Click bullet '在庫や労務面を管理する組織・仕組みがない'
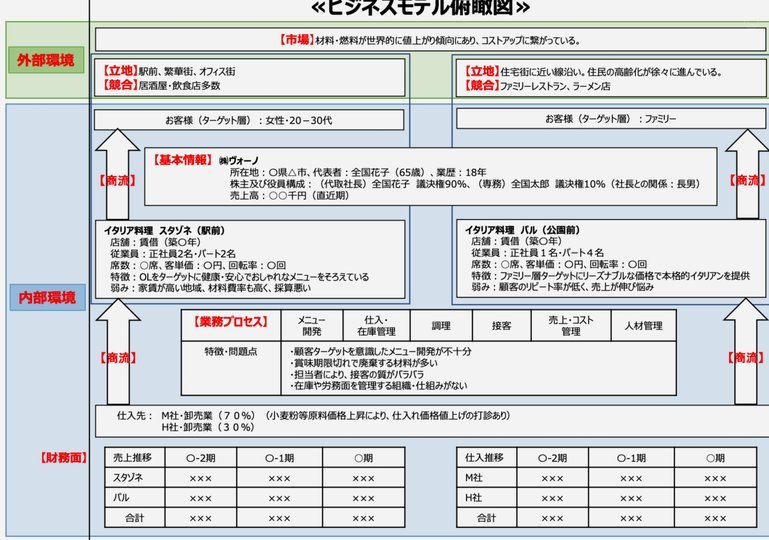Screen dimensions: 769x540 [x=378, y=386]
